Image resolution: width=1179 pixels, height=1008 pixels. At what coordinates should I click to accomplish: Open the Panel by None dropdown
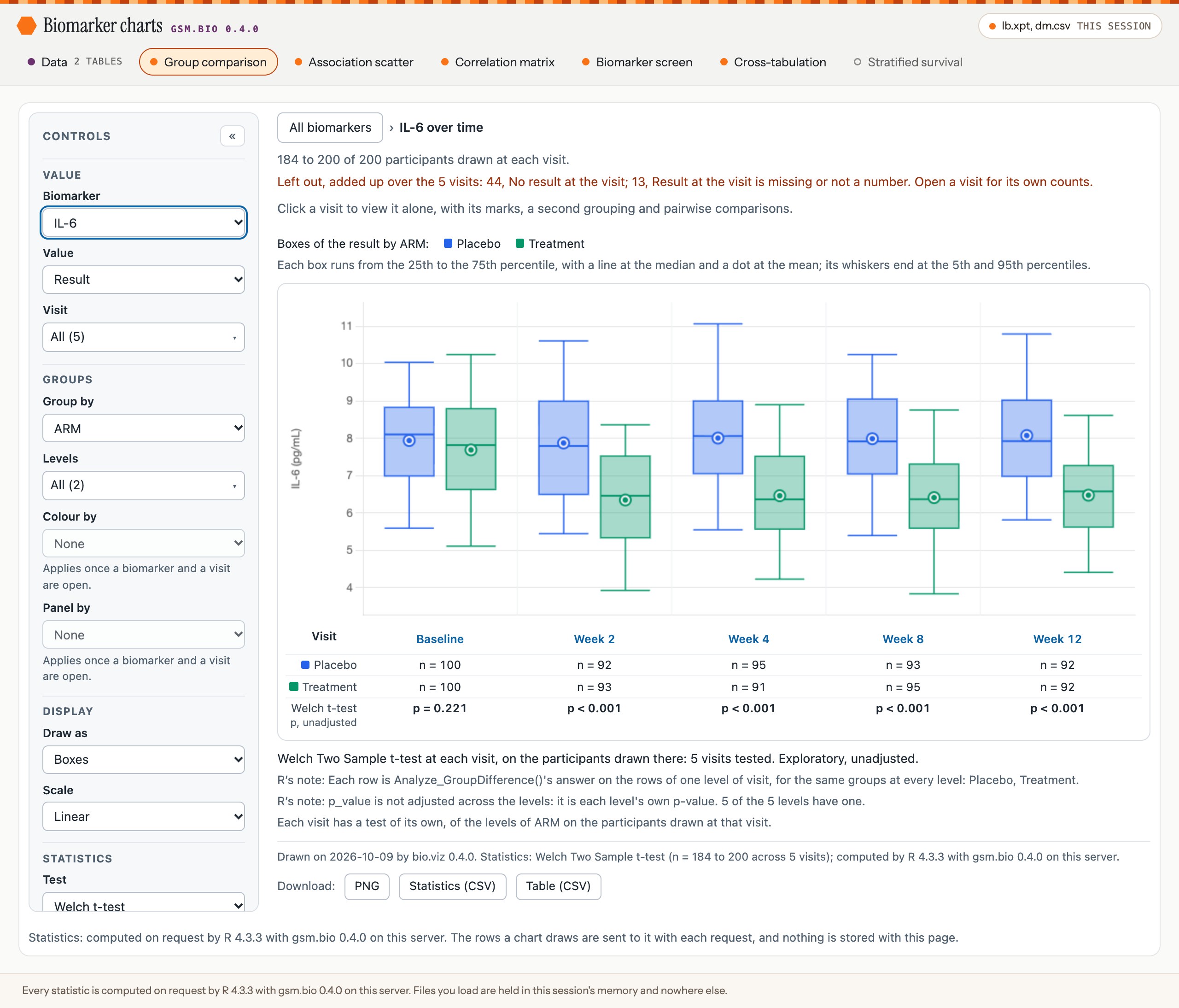143,635
